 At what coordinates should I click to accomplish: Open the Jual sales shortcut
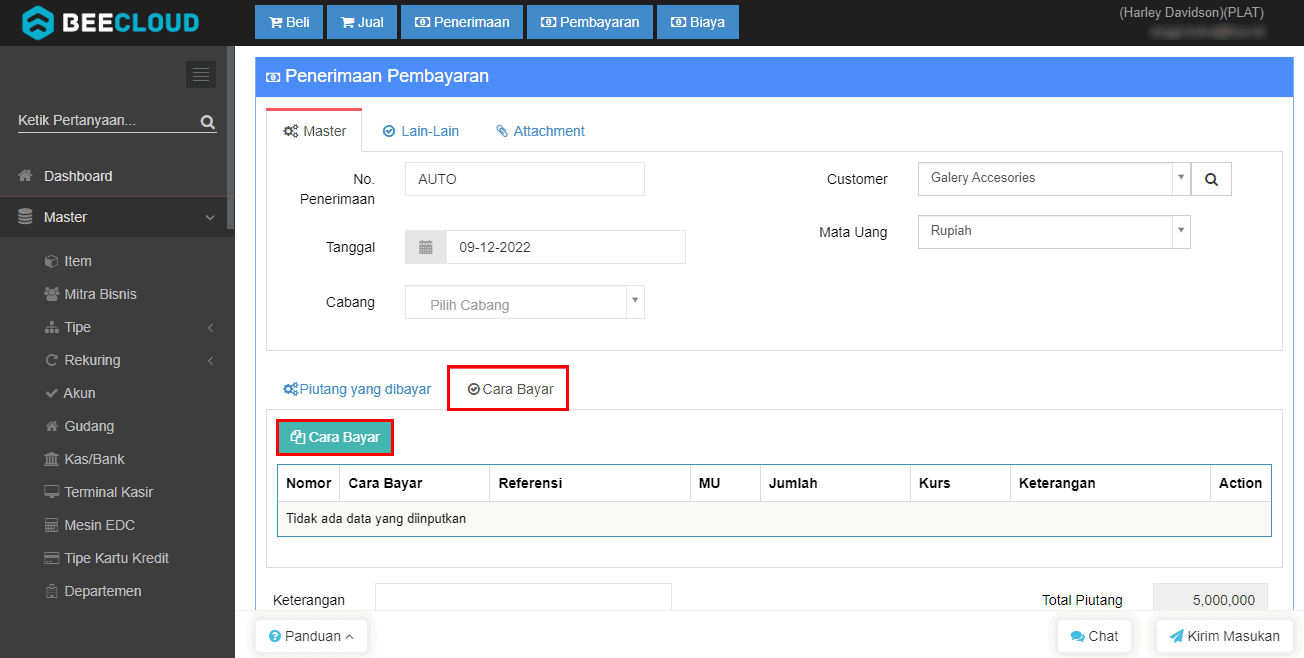coord(362,22)
